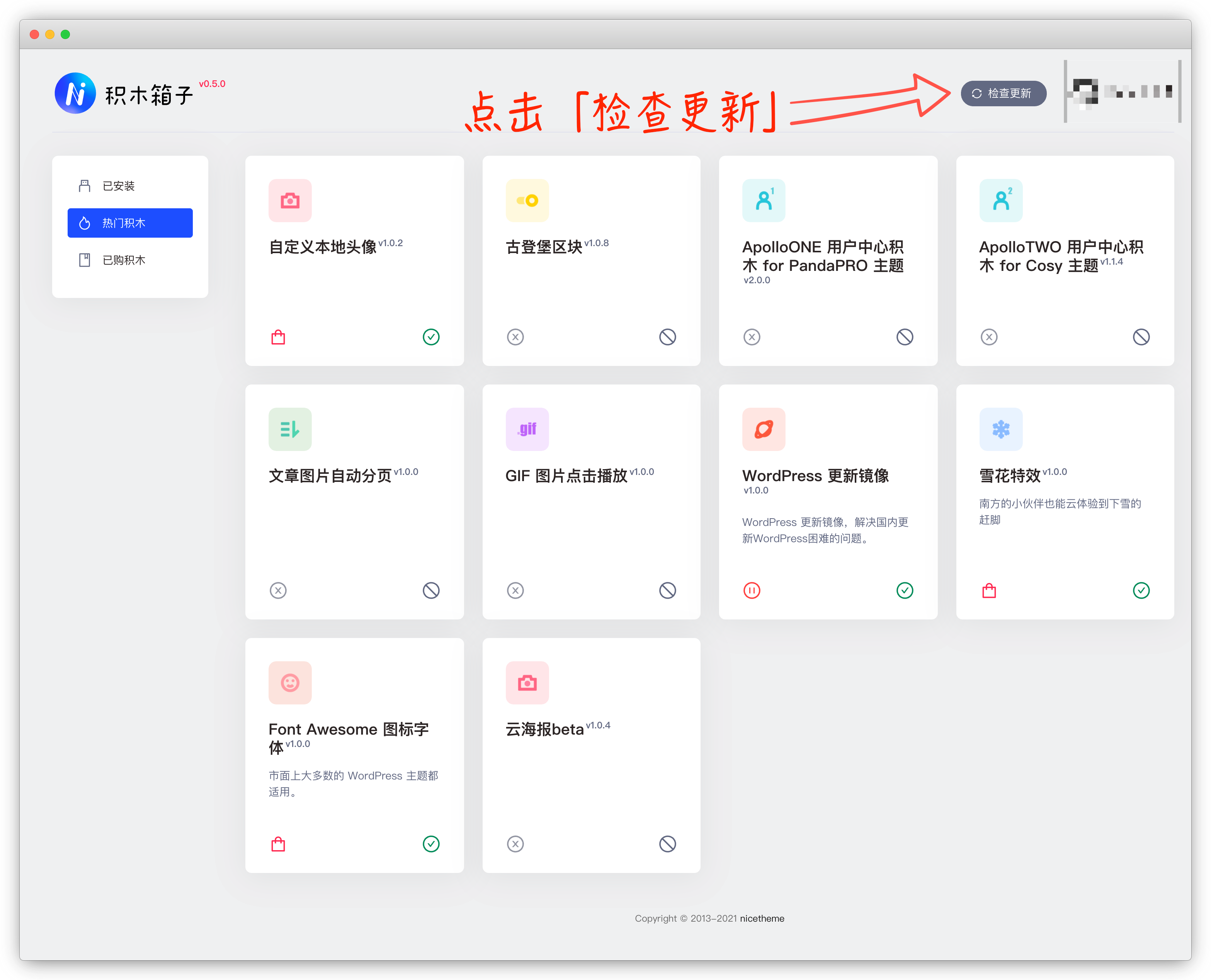
Task: Click the nicetheme link in footer
Action: point(762,919)
